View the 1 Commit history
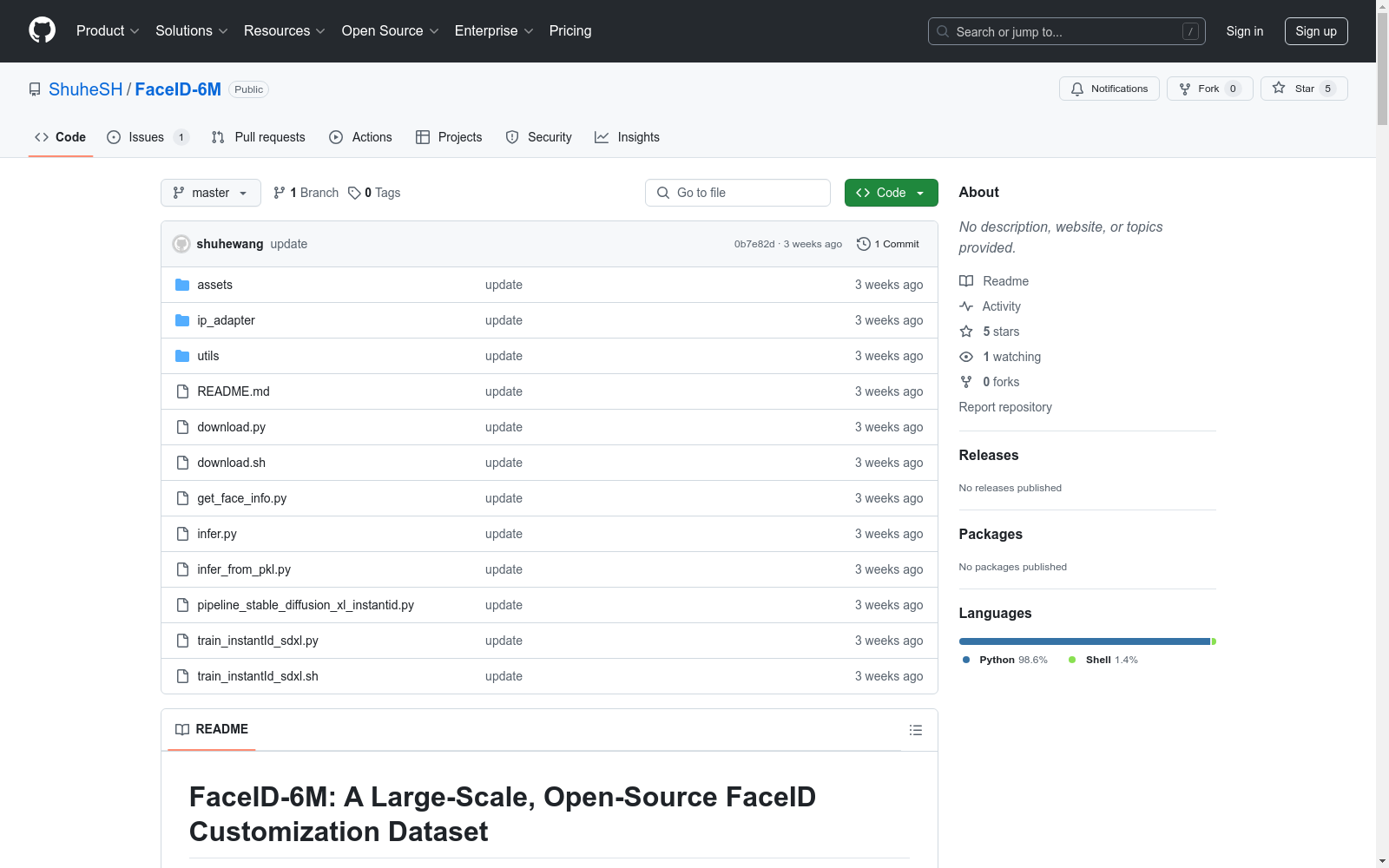The image size is (1389, 868). click(x=888, y=244)
